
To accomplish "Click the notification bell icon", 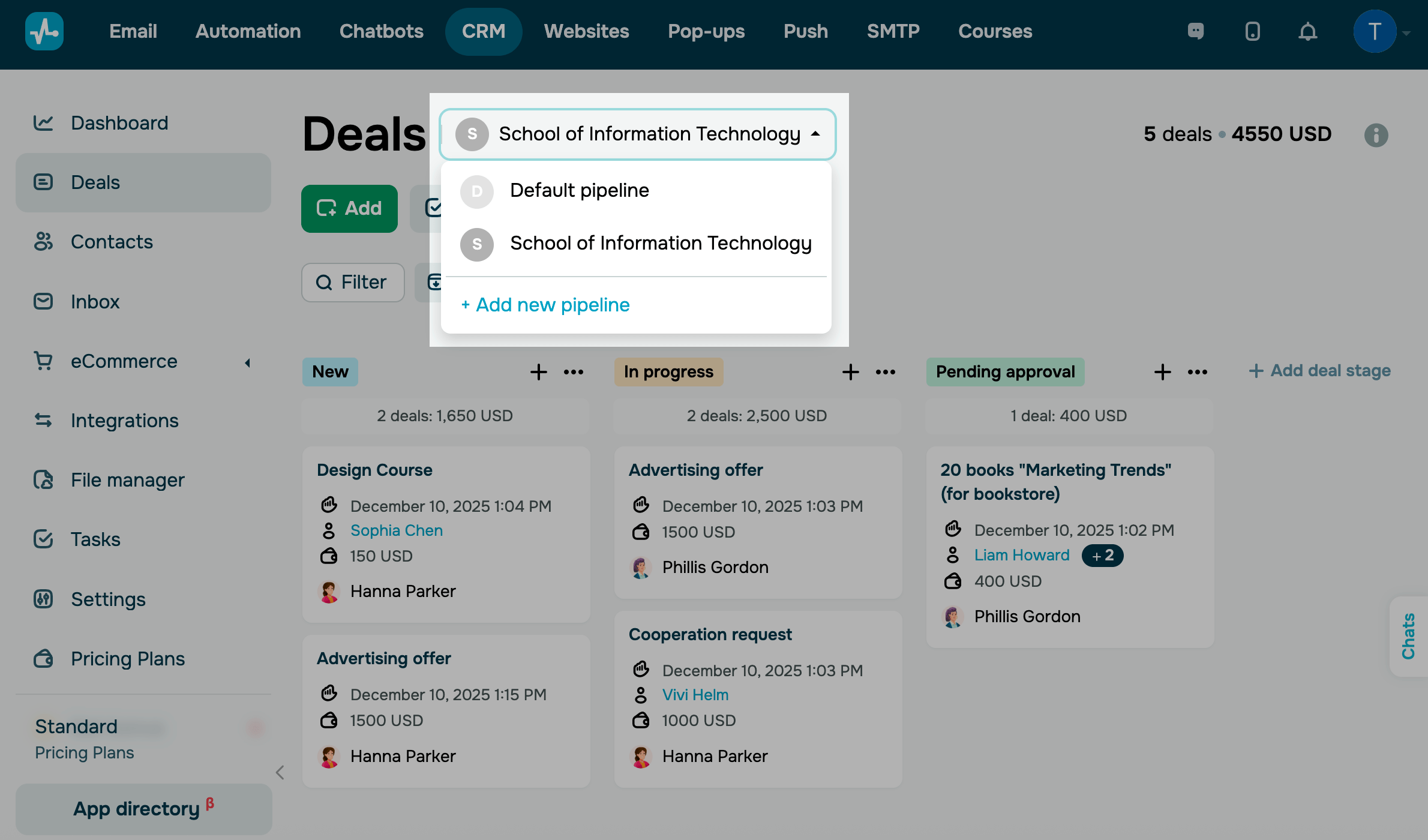I will tap(1307, 31).
